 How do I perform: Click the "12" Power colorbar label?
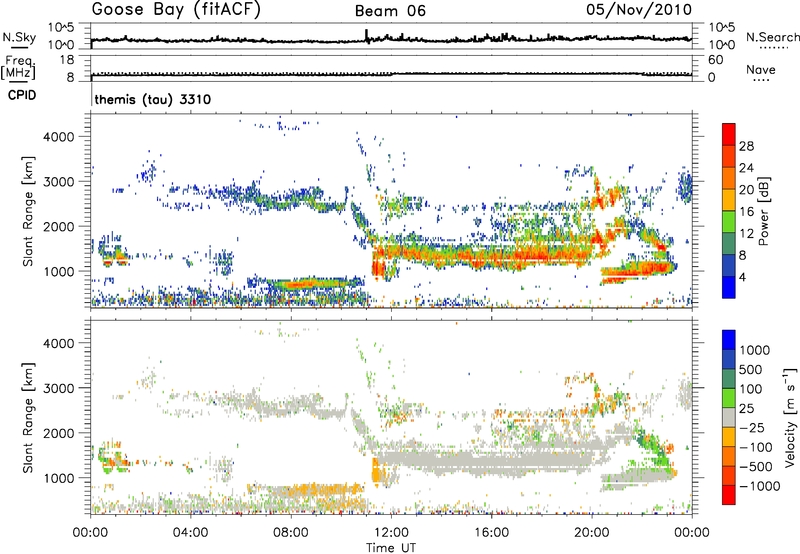[x=746, y=234]
